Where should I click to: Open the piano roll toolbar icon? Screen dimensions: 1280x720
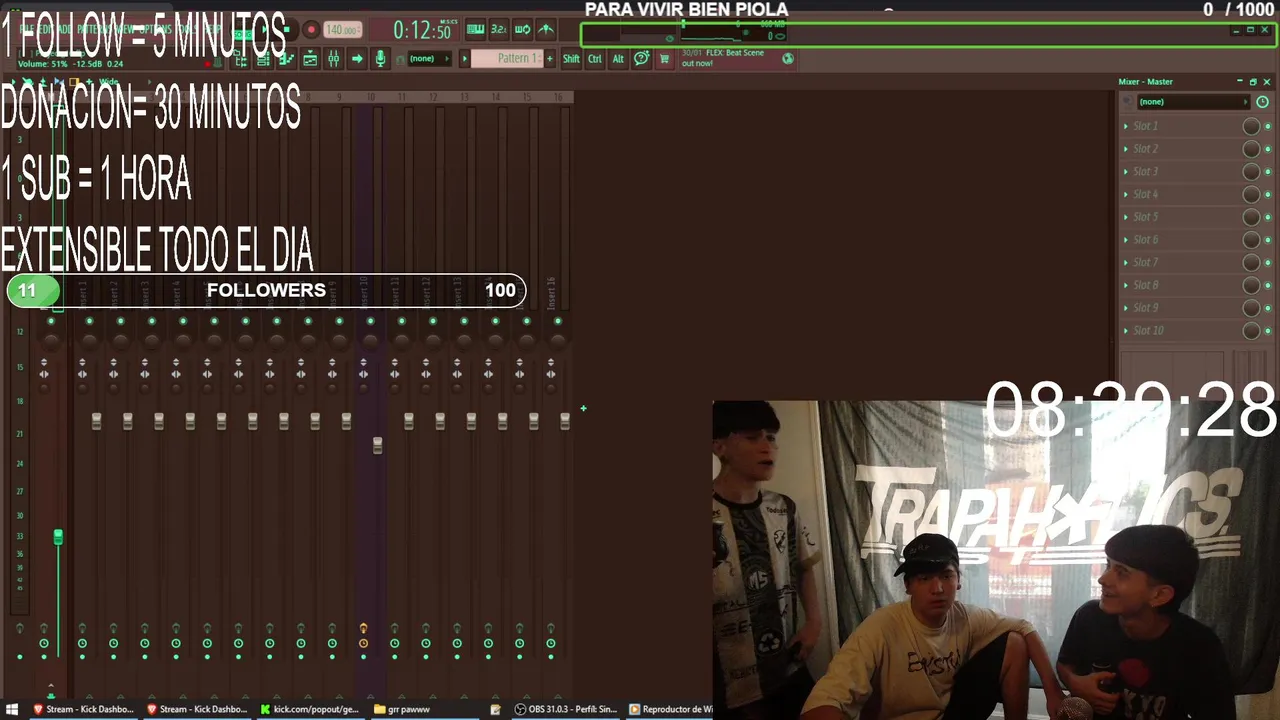pyautogui.click(x=287, y=59)
